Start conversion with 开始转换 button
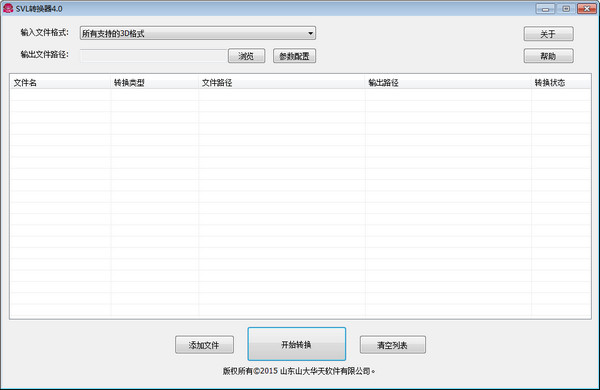Viewport: 600px width, 390px height. tap(297, 344)
